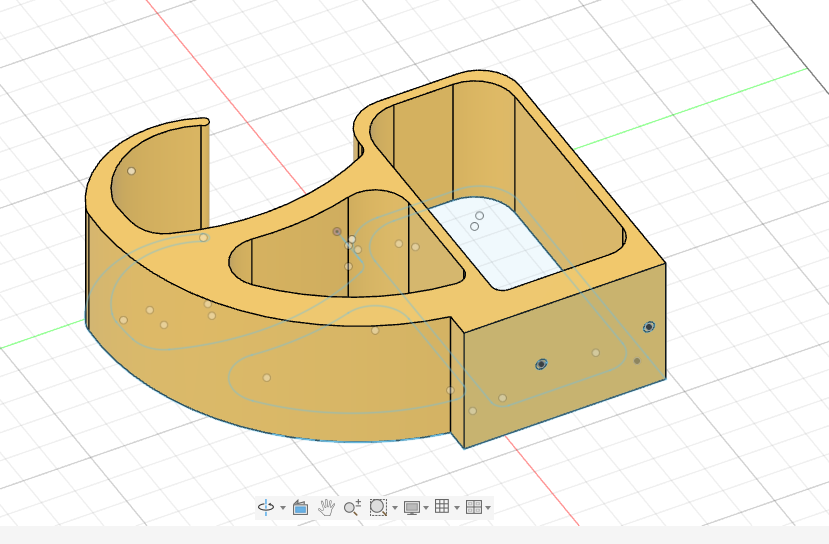The width and height of the screenshot is (829, 544).
Task: Open the Viewports dropdown arrow
Action: (488, 508)
